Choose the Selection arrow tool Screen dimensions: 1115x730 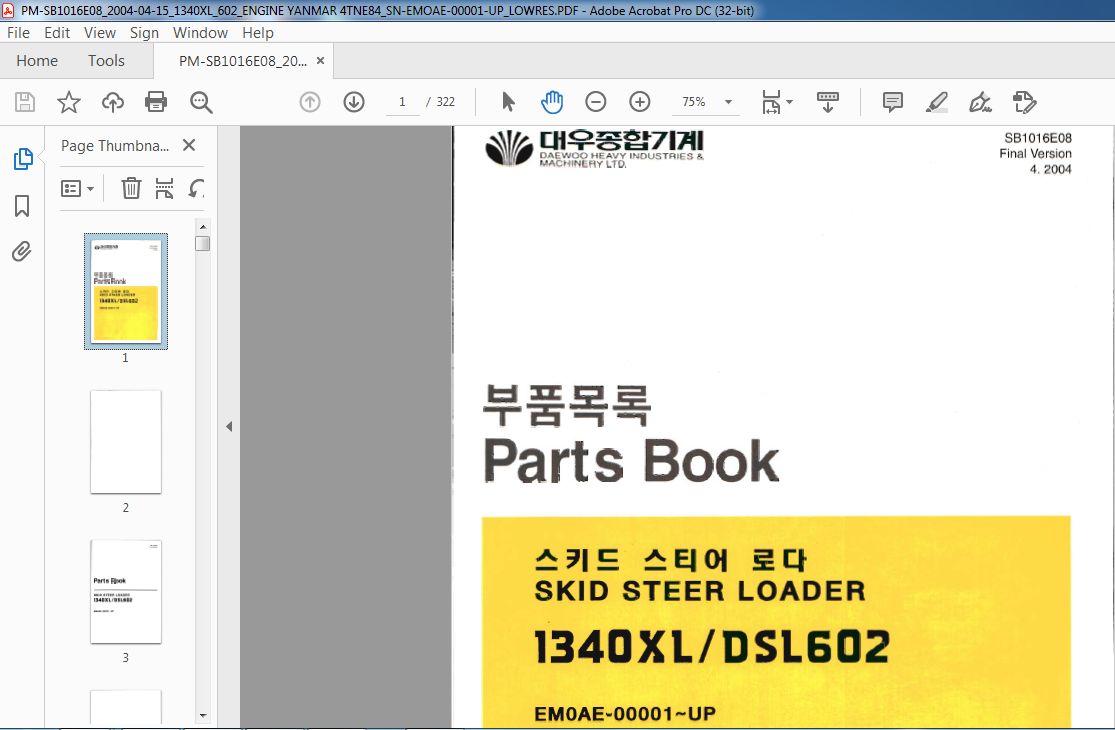(x=508, y=102)
